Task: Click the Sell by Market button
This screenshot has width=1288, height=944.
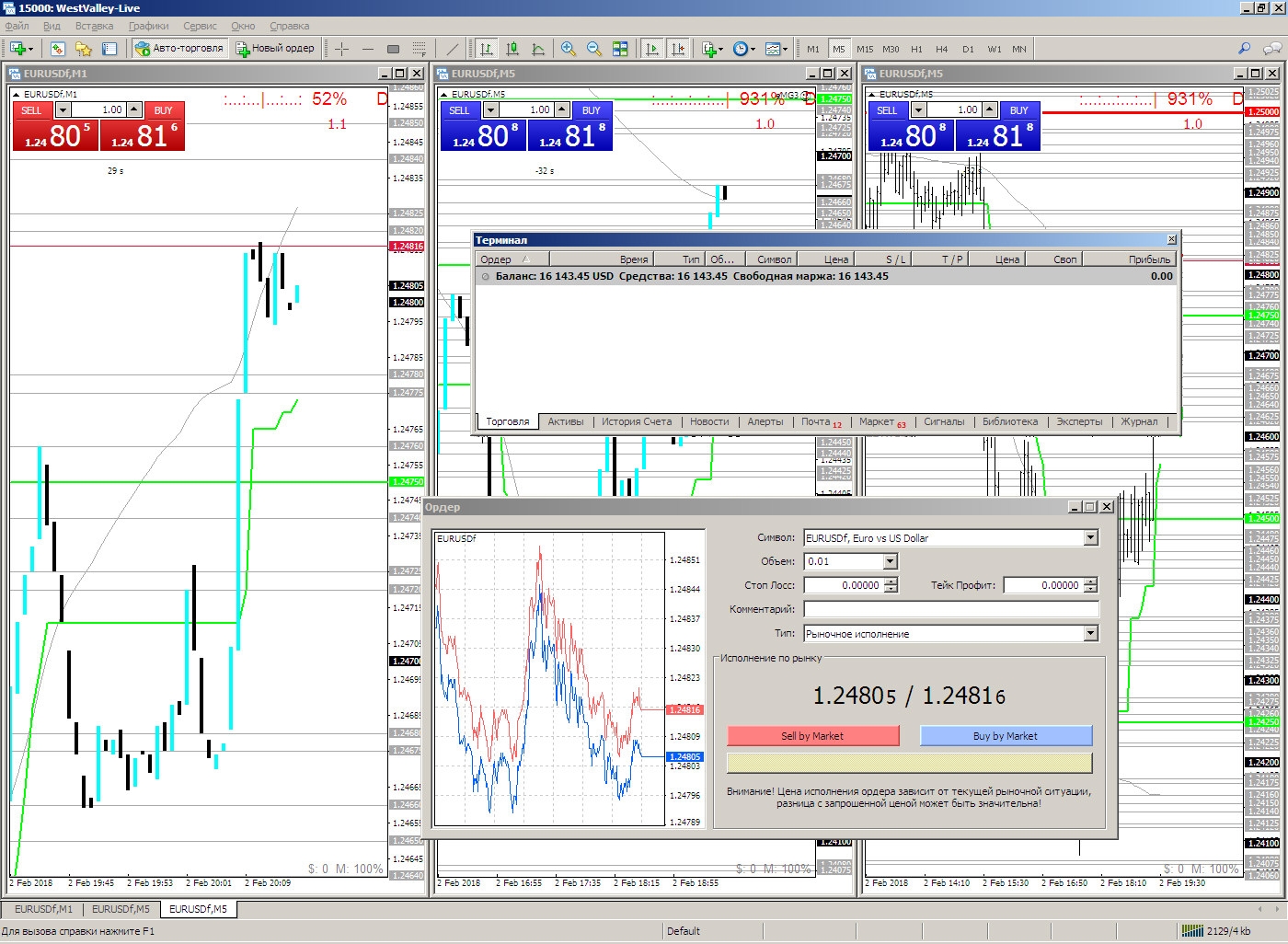Action: pyautogui.click(x=812, y=736)
